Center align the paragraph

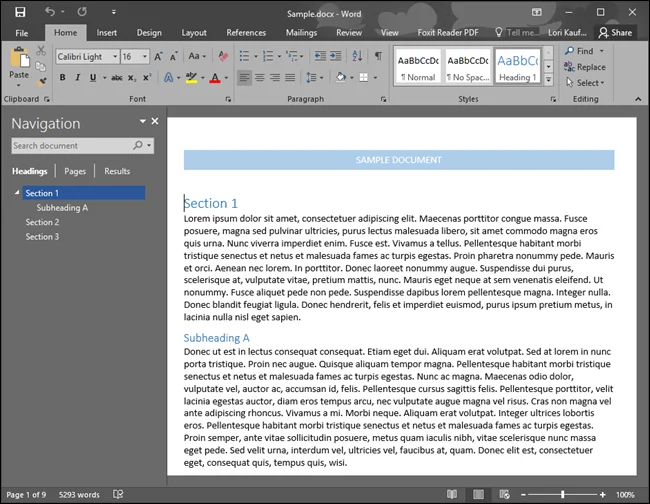click(260, 78)
